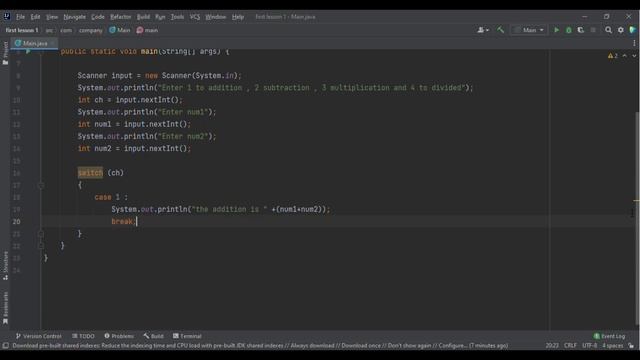The width and height of the screenshot is (640, 360).
Task: Open the Build tool window
Action: [x=153, y=336]
